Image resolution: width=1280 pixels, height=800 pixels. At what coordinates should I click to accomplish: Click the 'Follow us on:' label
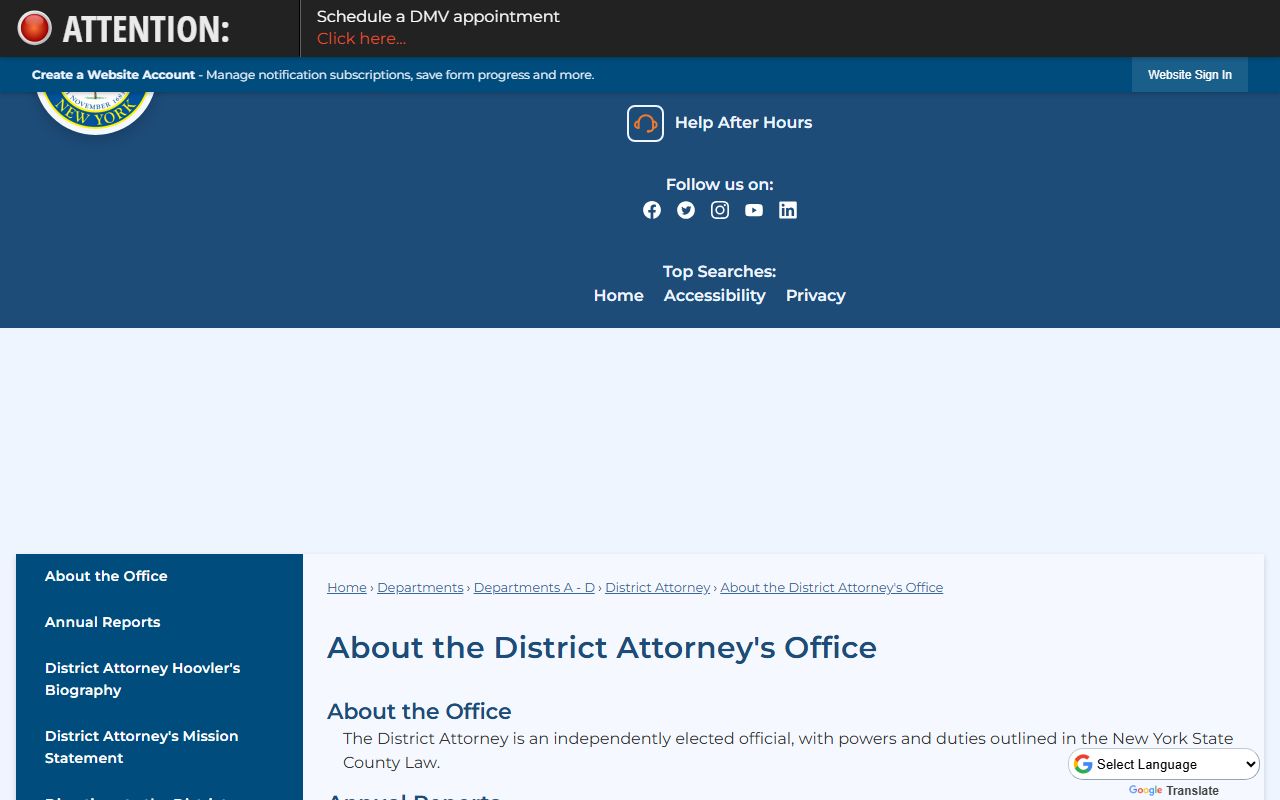pos(720,185)
